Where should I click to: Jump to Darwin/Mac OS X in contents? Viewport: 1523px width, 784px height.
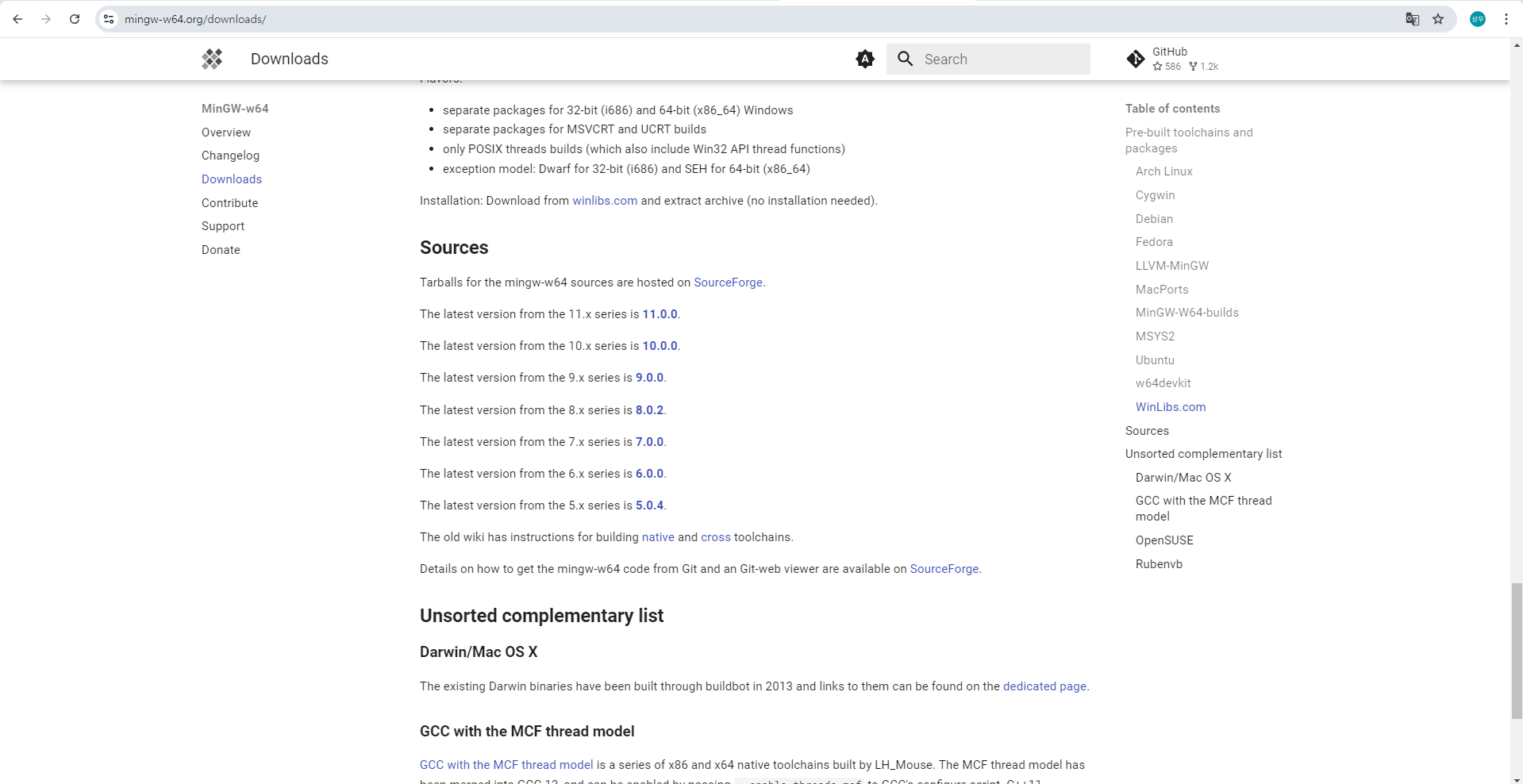click(x=1183, y=478)
